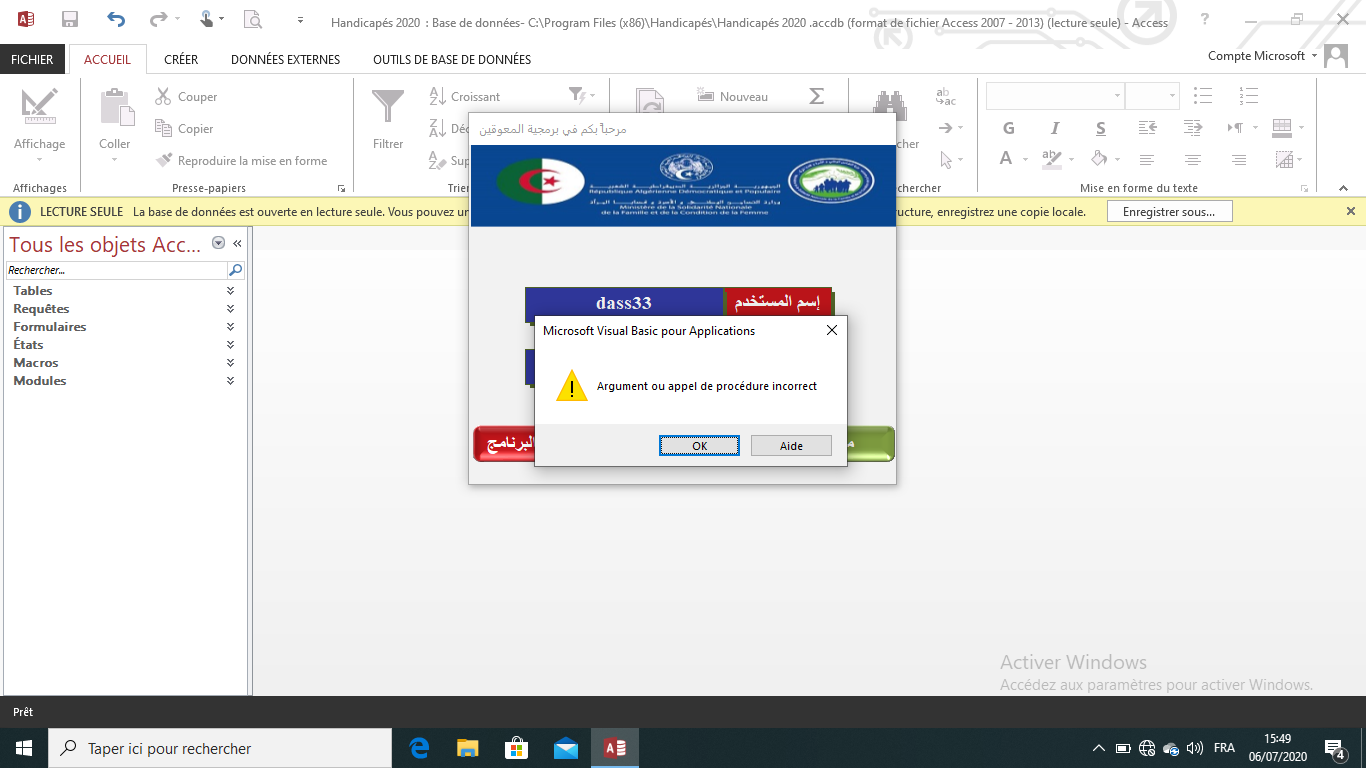
Task: Switch to the CRÉER tab
Action: [181, 60]
